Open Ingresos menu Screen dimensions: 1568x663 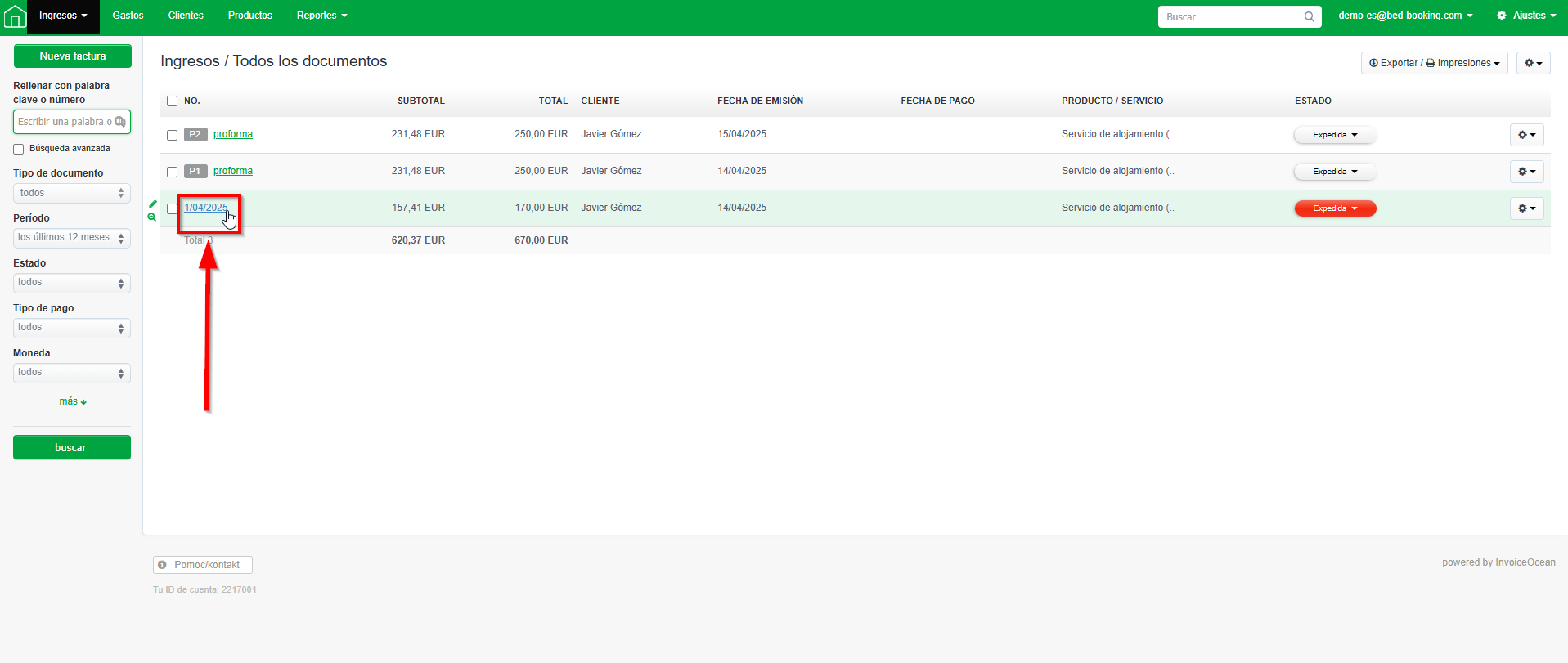tap(63, 16)
